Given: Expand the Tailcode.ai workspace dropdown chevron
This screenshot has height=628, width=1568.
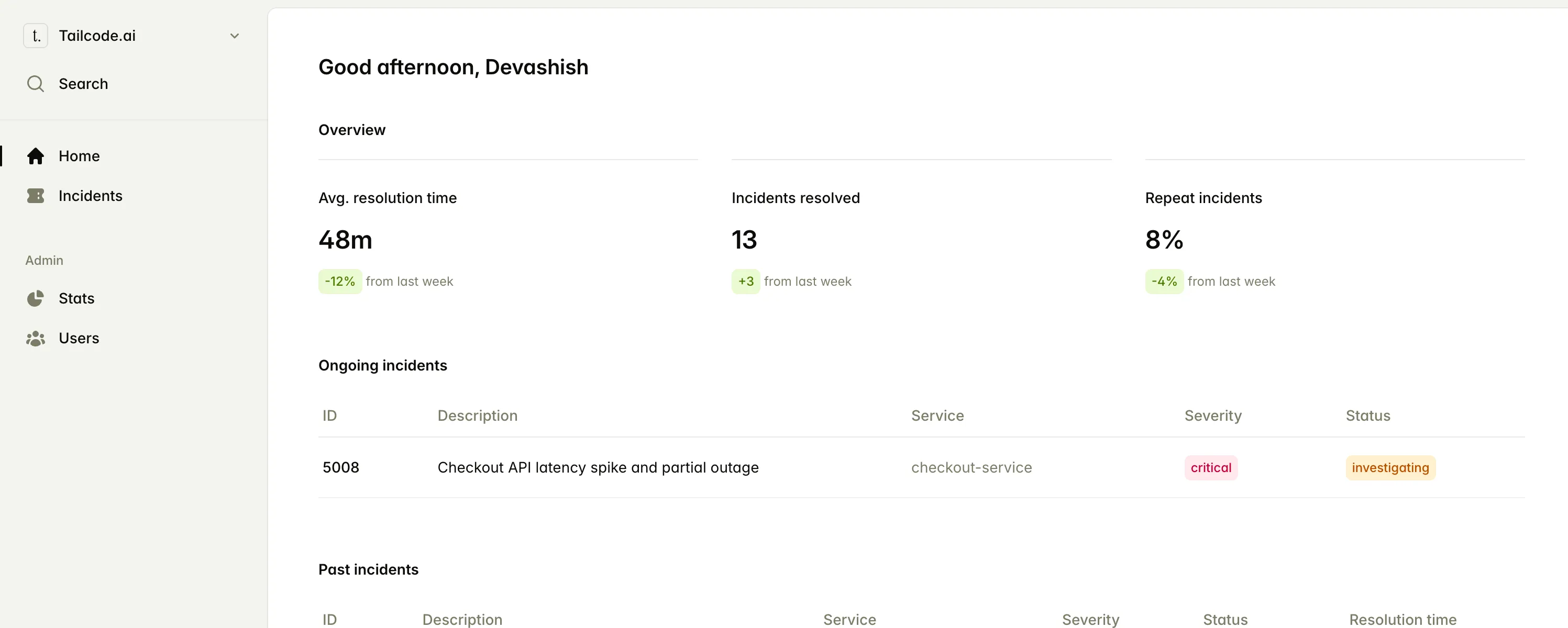Looking at the screenshot, I should click(234, 36).
